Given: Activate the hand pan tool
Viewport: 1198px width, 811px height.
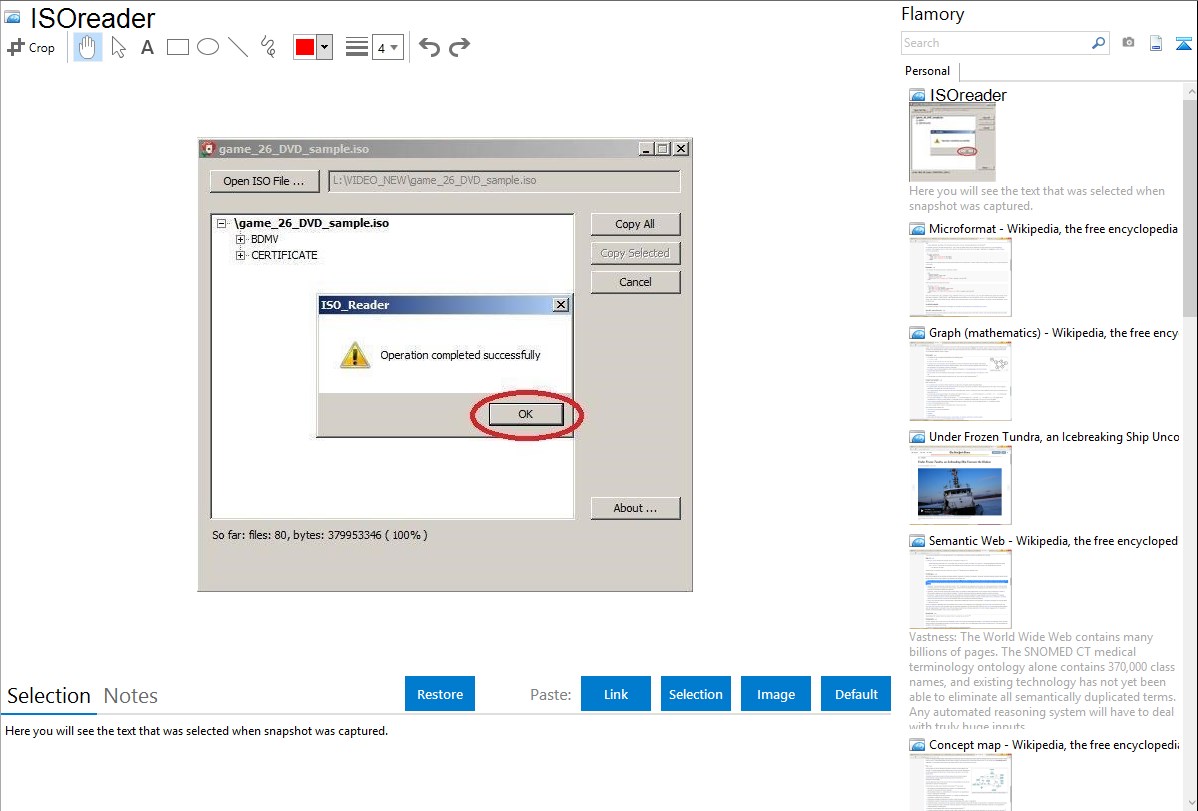Looking at the screenshot, I should [87, 47].
